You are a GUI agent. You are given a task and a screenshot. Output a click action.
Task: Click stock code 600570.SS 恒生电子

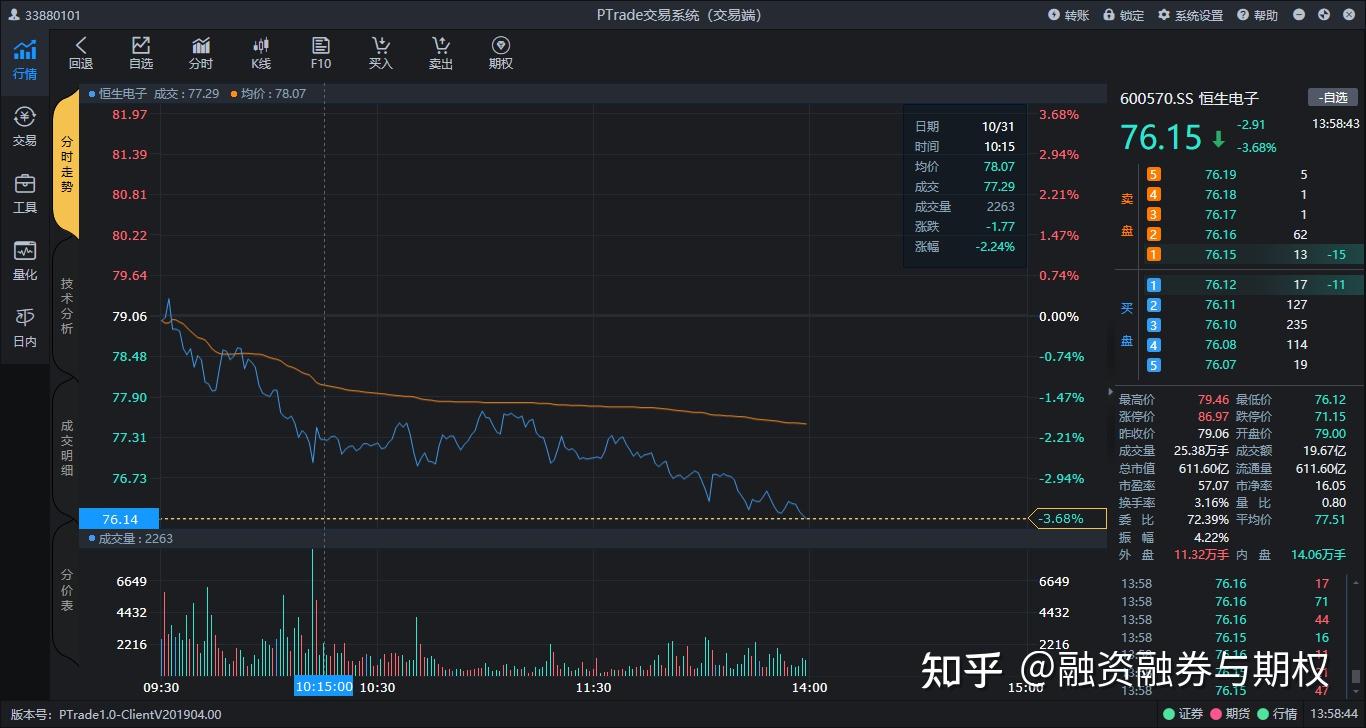(x=1189, y=98)
